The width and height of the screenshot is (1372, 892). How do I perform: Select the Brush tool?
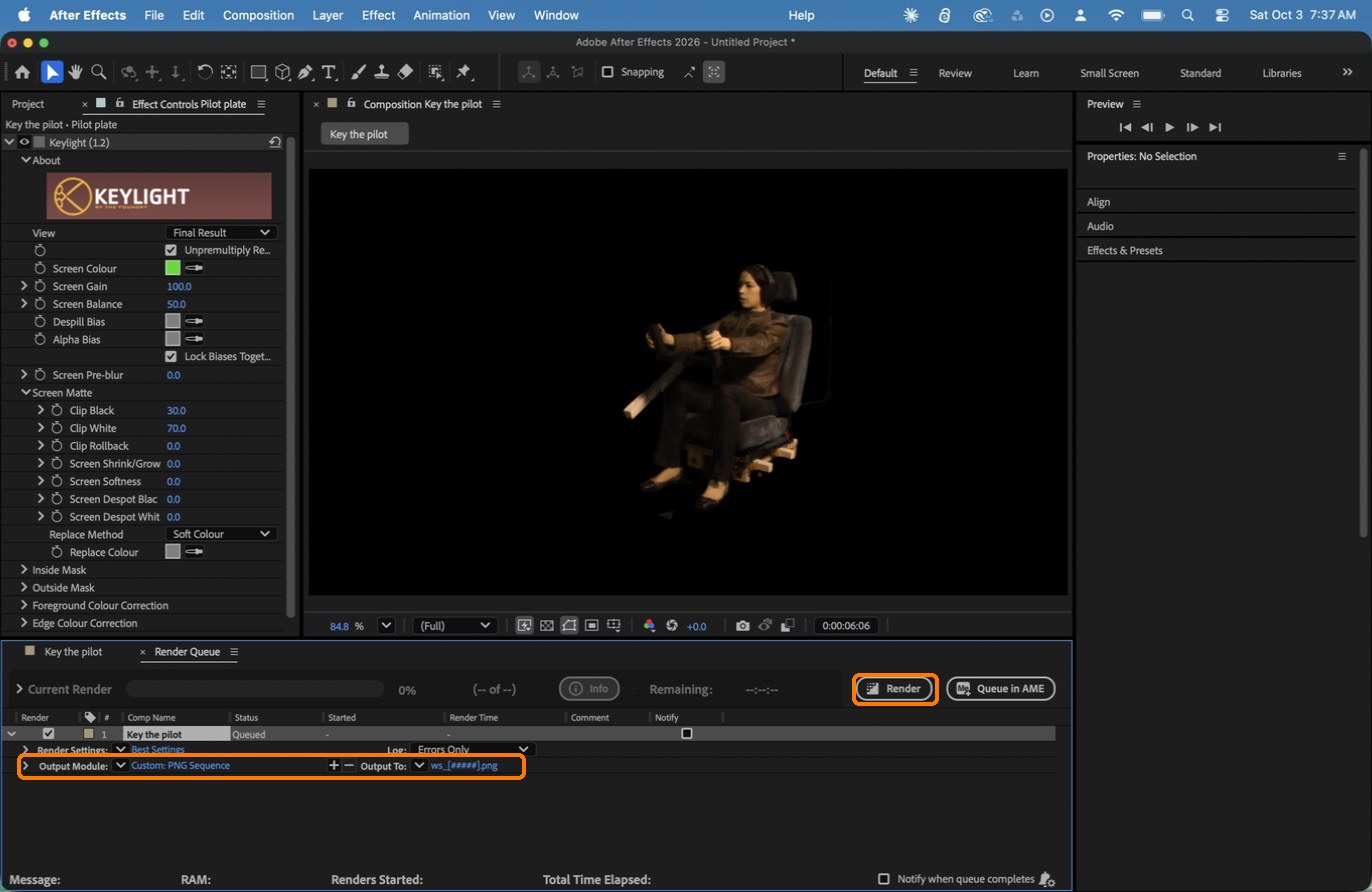358,72
